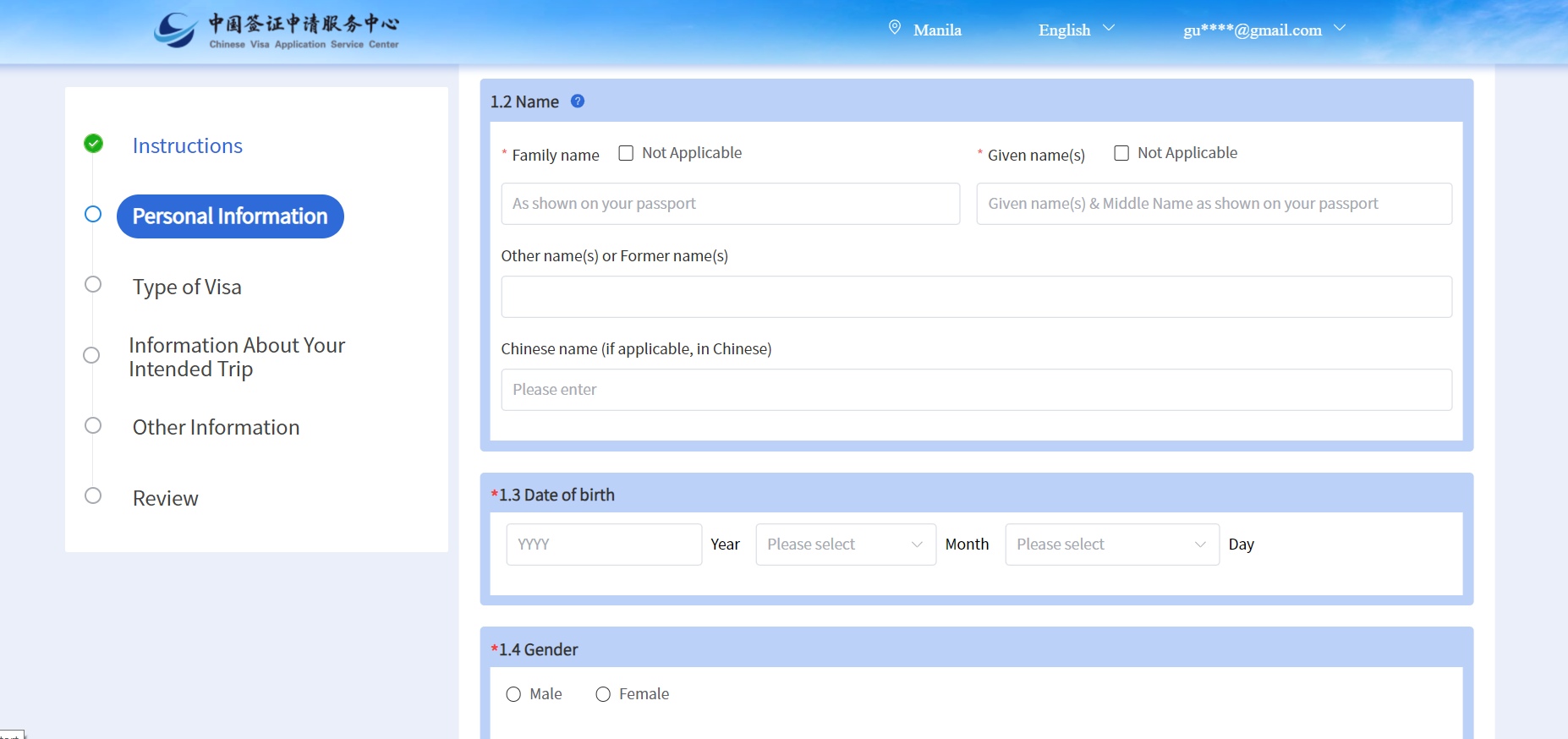Go to the Other Information step
Screen dimensions: 1568x739
point(216,427)
